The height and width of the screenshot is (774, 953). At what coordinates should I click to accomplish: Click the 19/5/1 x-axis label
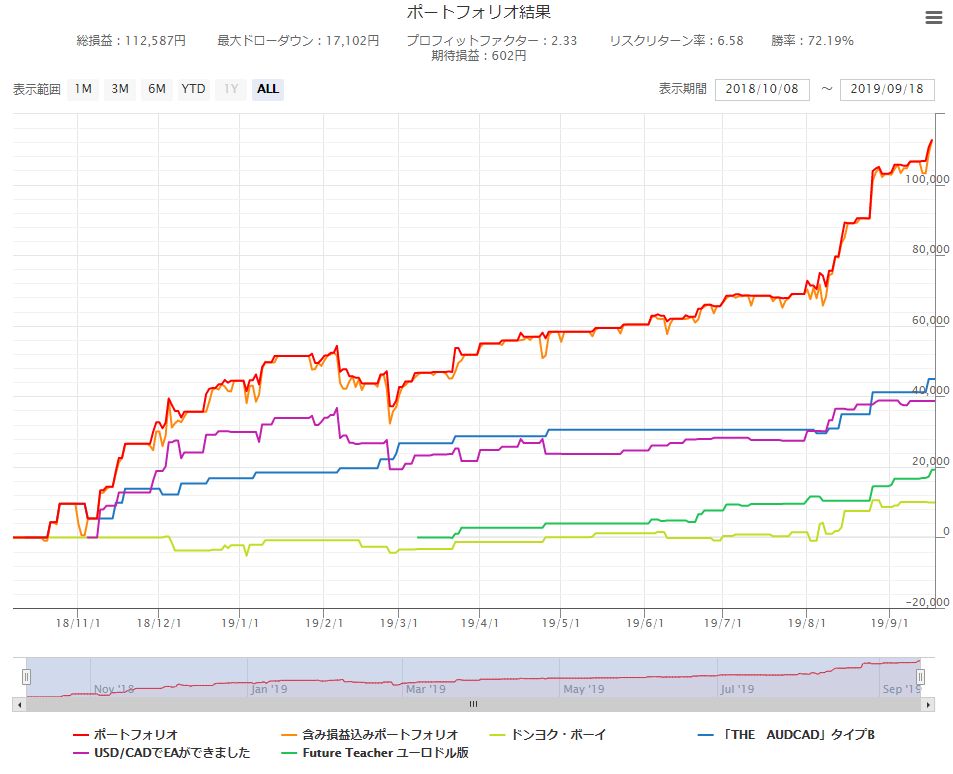[x=560, y=623]
